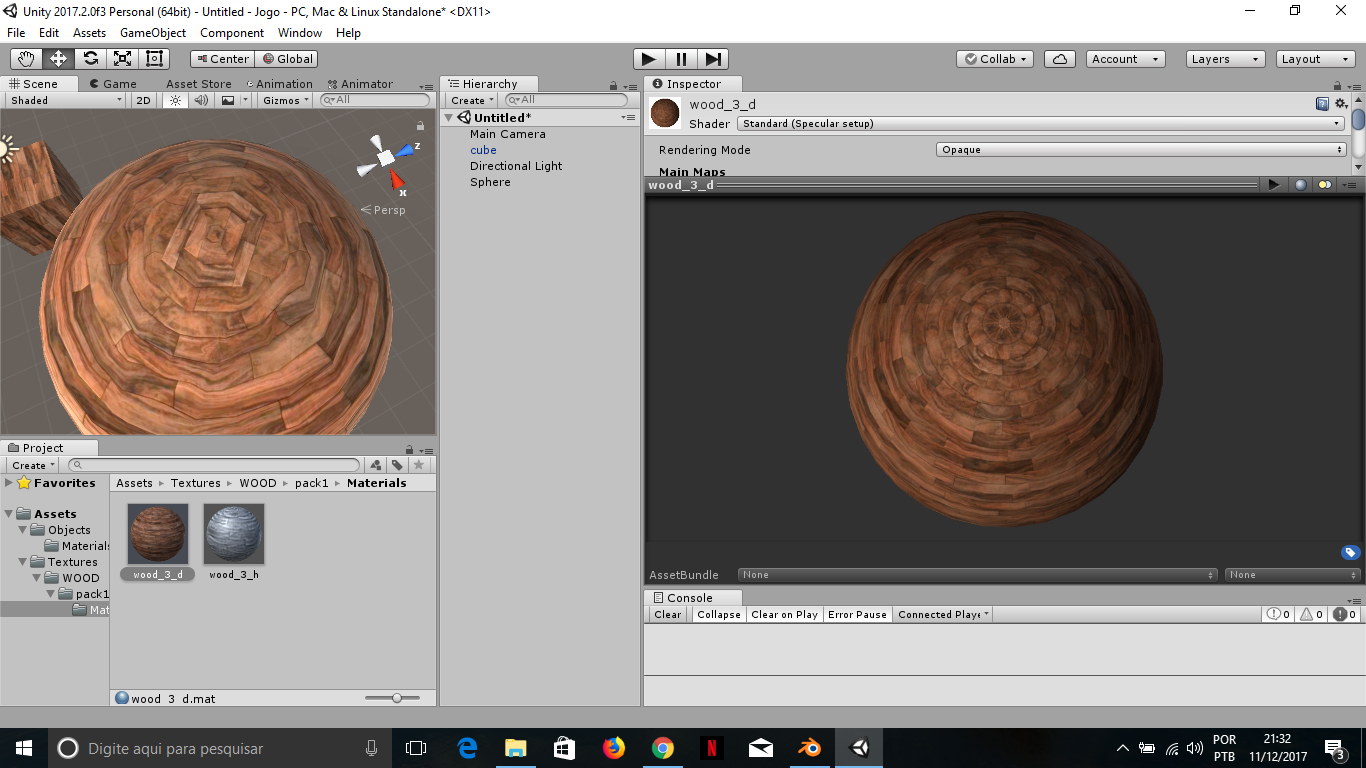This screenshot has height=768, width=1366.
Task: Open the Collab dropdown
Action: 995,59
